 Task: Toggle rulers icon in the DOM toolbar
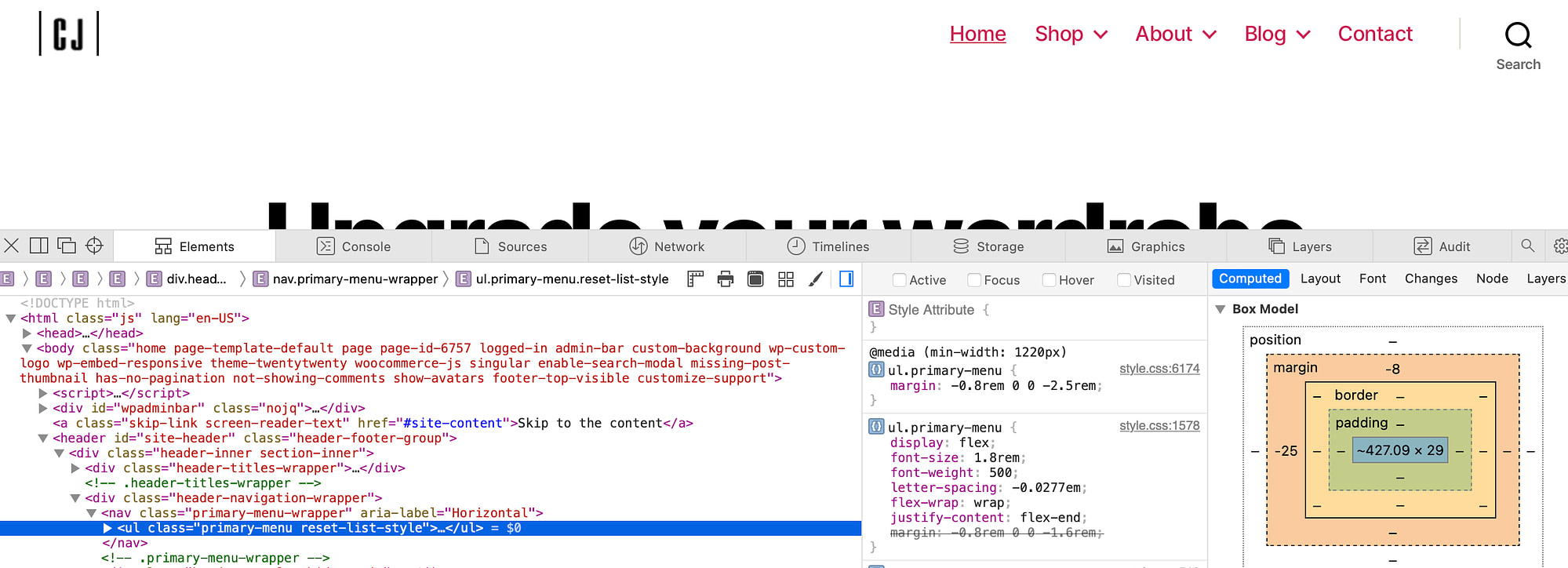click(695, 279)
